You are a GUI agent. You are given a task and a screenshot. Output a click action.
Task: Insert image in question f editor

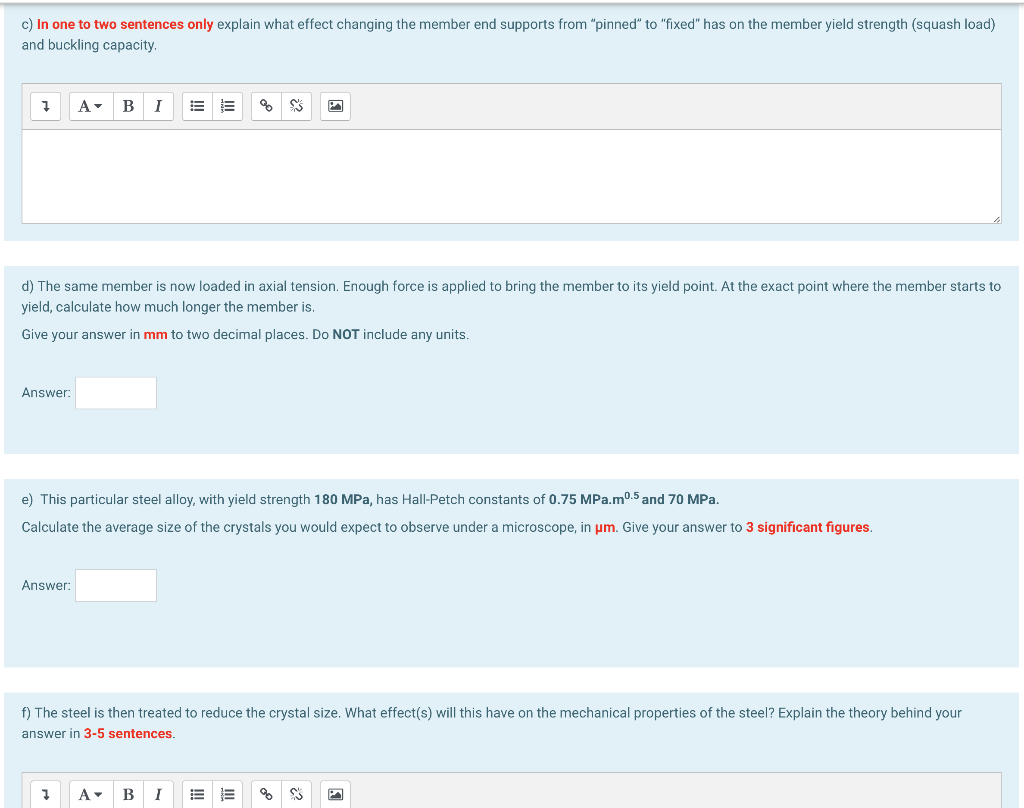coord(336,794)
